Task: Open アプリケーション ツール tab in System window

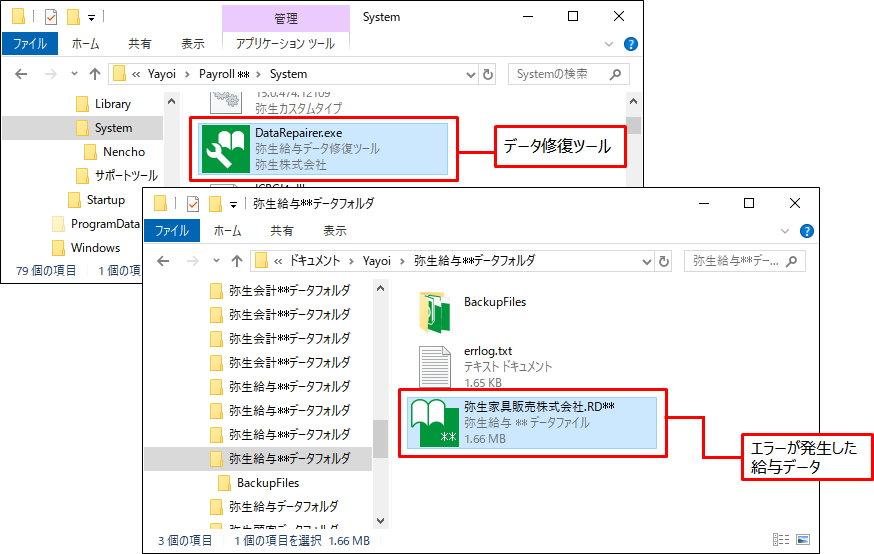Action: coord(285,43)
